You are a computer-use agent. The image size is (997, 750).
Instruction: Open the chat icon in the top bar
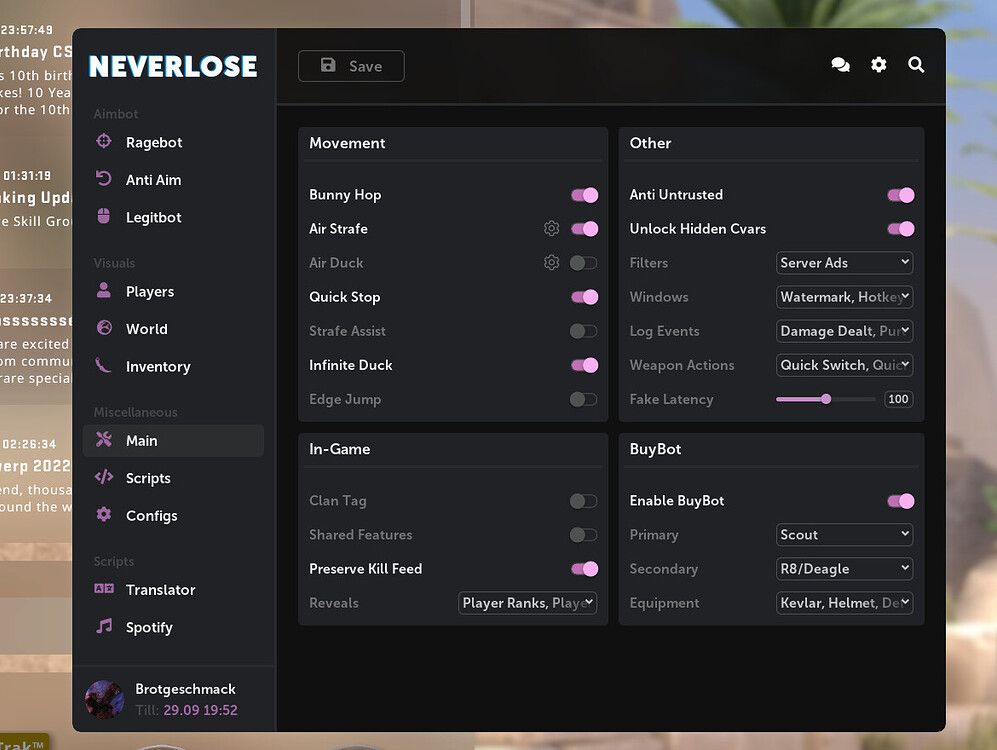coord(840,64)
